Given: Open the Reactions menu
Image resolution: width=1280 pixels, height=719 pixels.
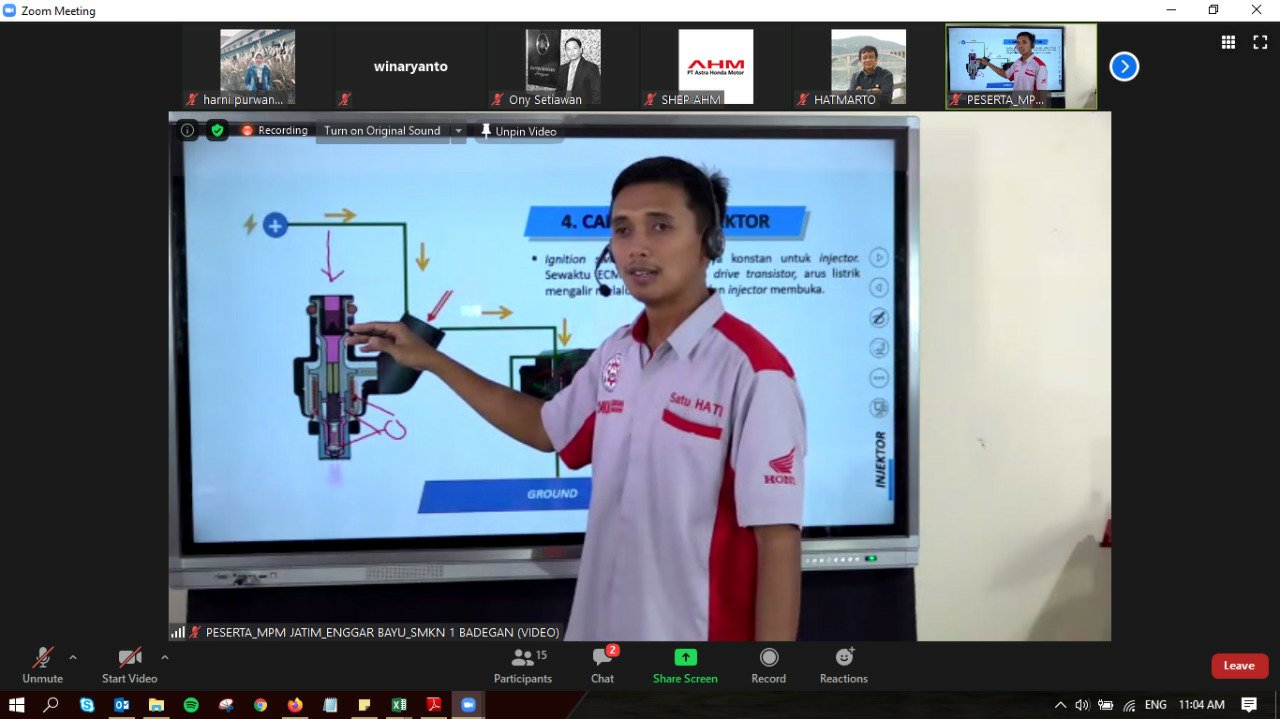Looking at the screenshot, I should 844,665.
